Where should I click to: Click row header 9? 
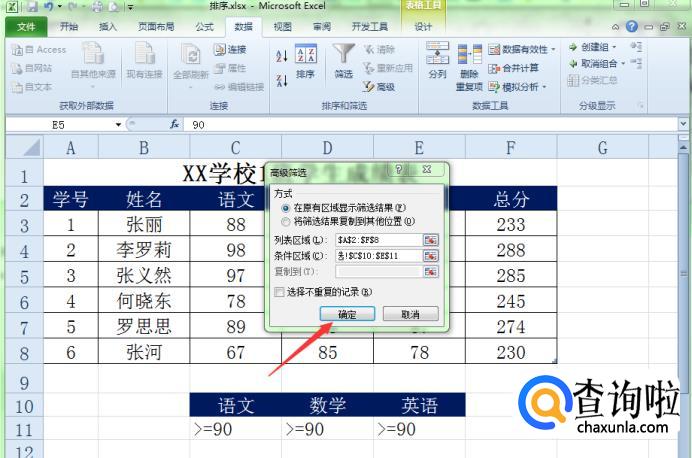[24, 383]
